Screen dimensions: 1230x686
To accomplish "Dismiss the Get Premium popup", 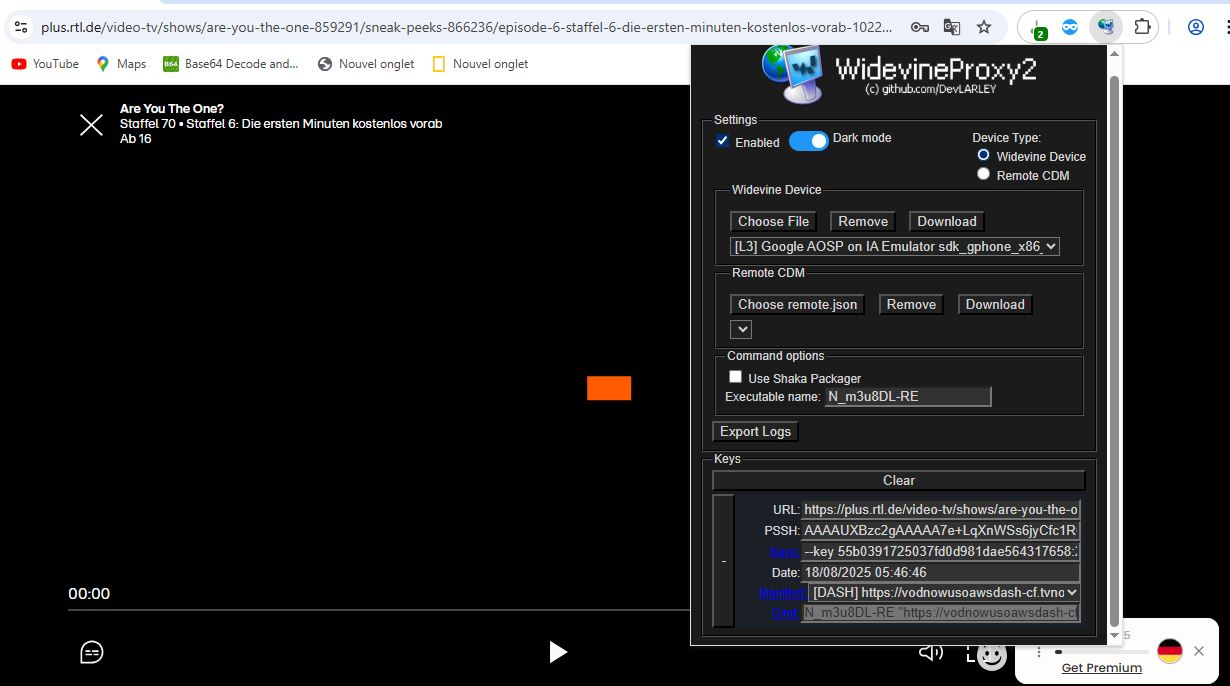I will click(x=1199, y=651).
